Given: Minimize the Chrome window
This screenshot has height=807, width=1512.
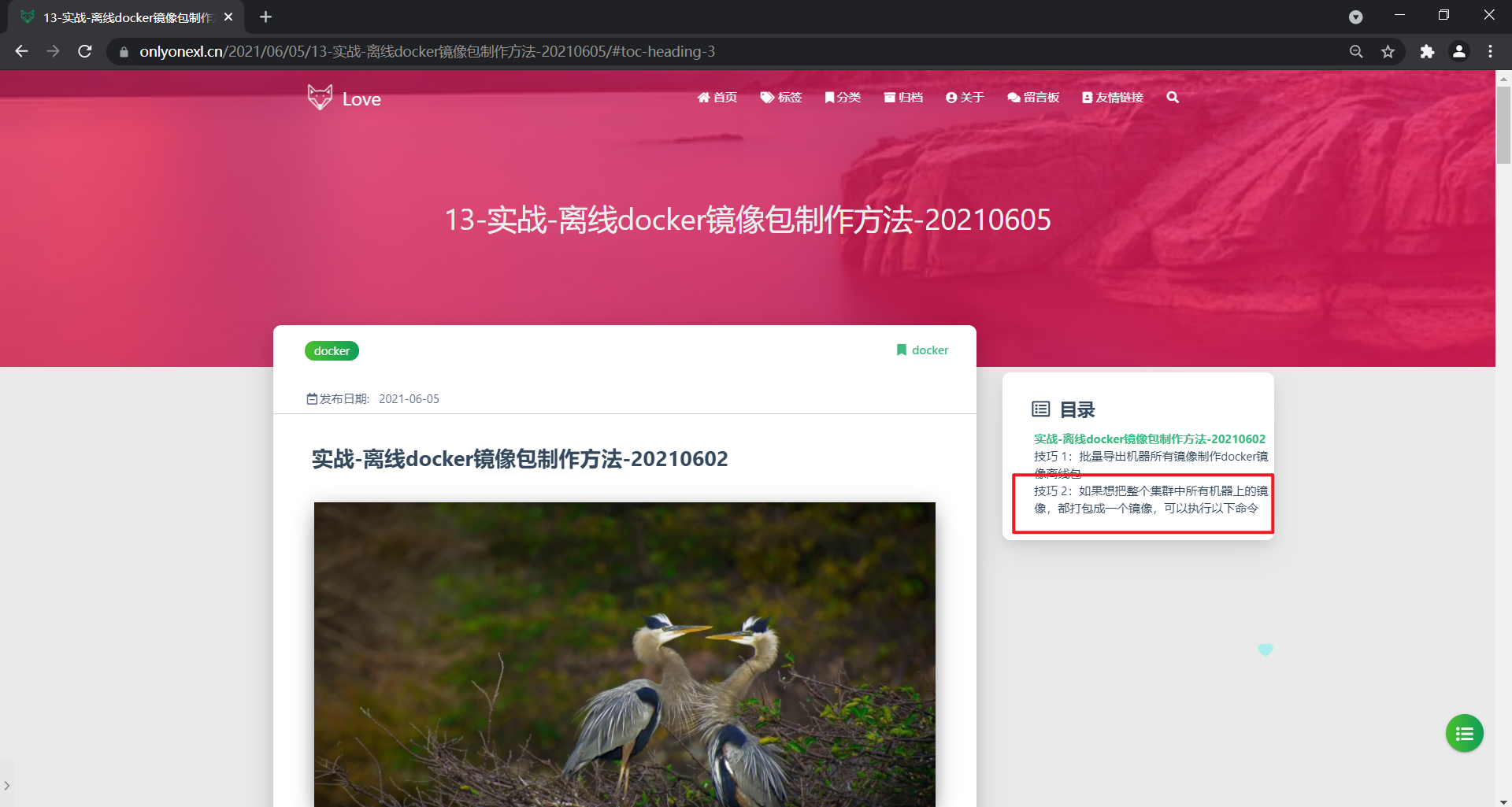Looking at the screenshot, I should [x=1399, y=15].
